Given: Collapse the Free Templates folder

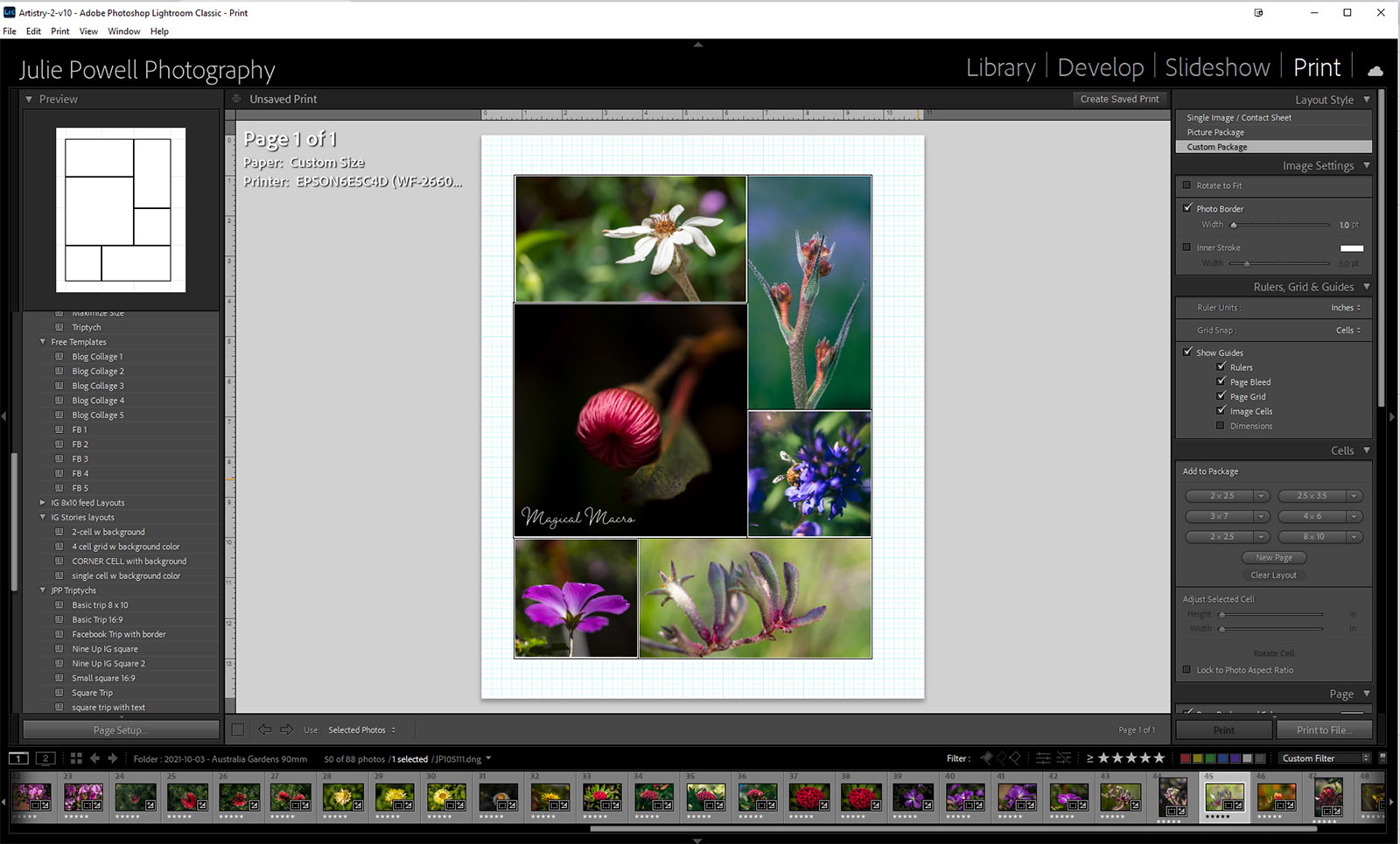Looking at the screenshot, I should click(43, 342).
